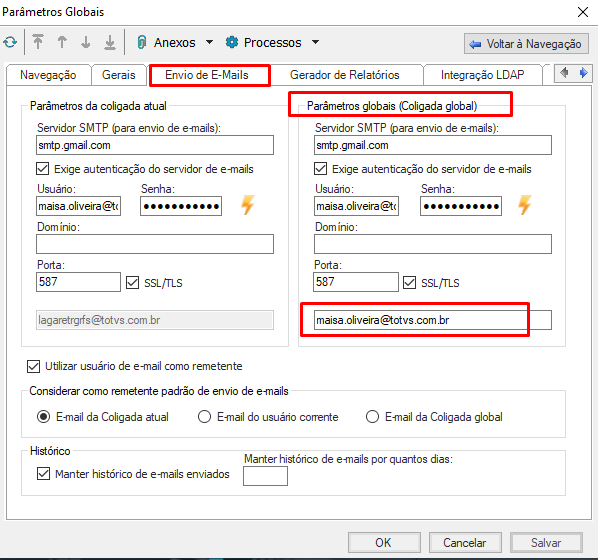Viewport: 598px width, 560px height.
Task: Switch to the Navegação tab
Action: point(48,75)
